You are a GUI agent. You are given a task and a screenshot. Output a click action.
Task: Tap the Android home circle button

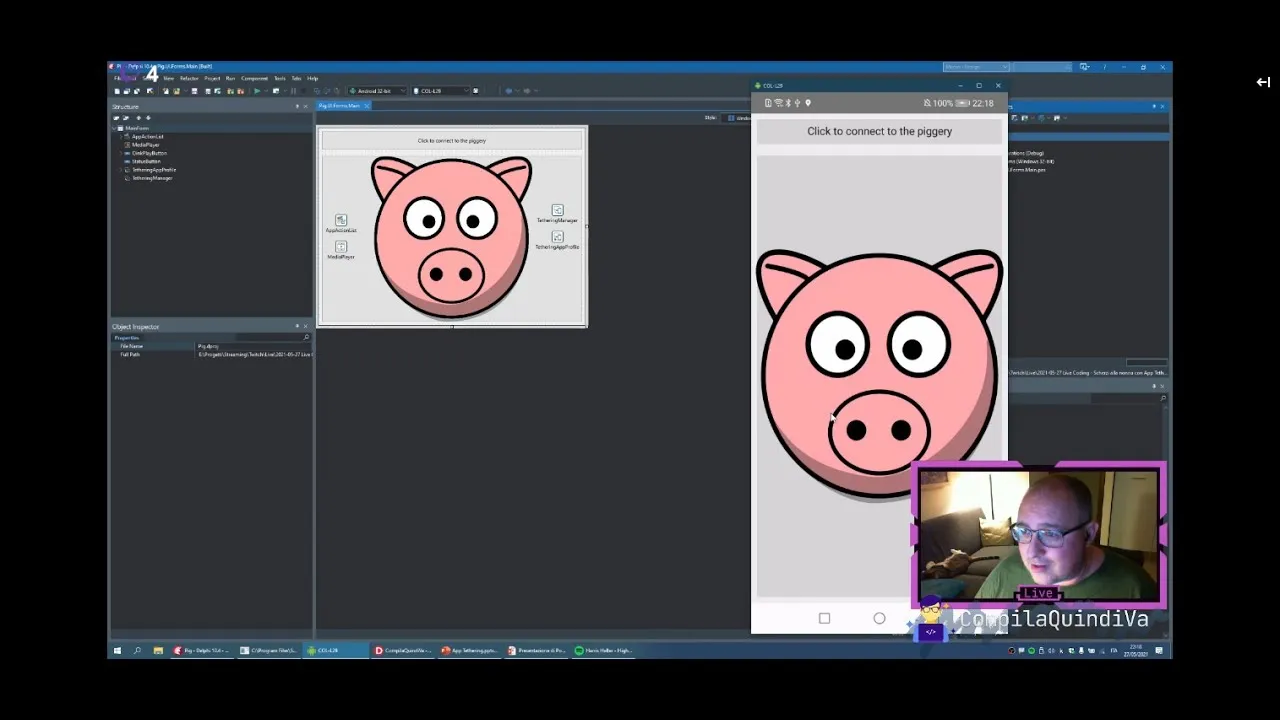click(879, 618)
